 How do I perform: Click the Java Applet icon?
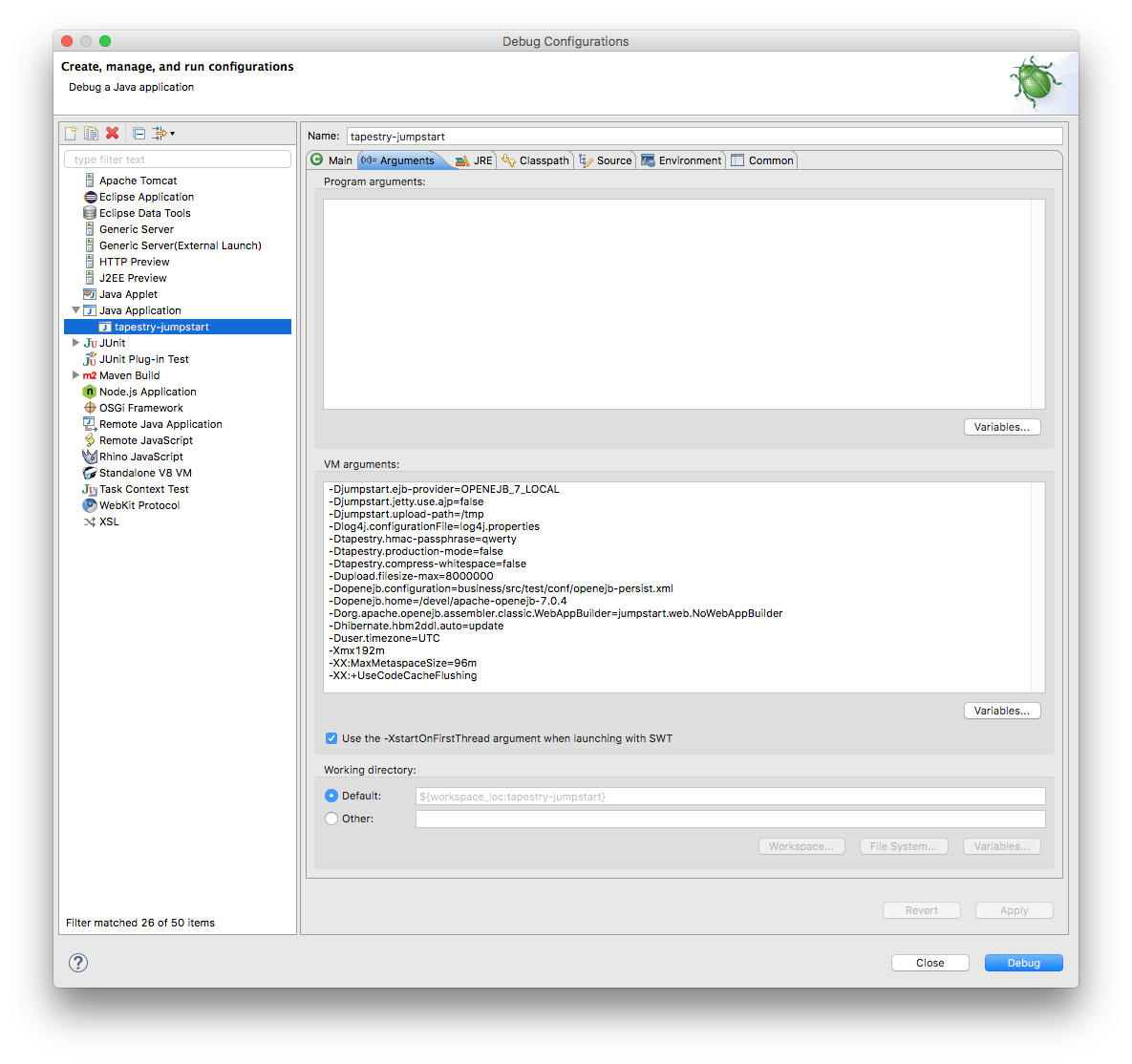click(x=90, y=294)
